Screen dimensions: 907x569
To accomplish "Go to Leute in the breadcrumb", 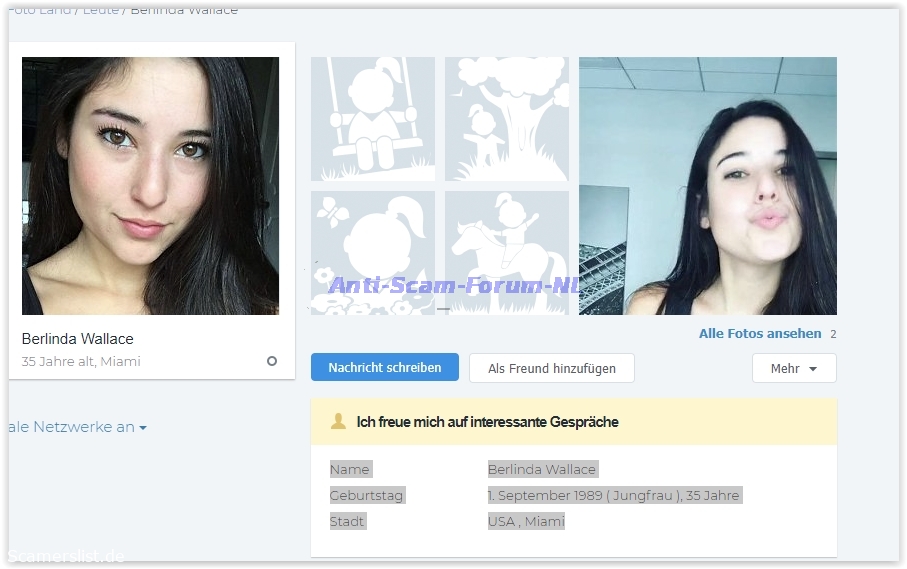I will (x=99, y=10).
